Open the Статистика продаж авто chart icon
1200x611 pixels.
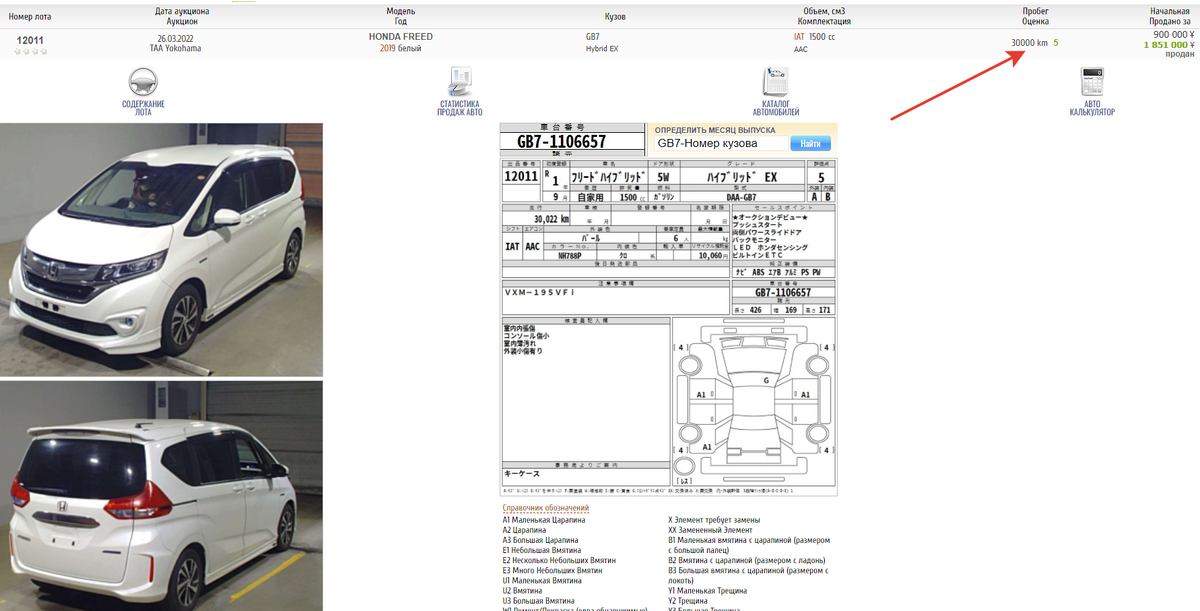click(x=460, y=82)
